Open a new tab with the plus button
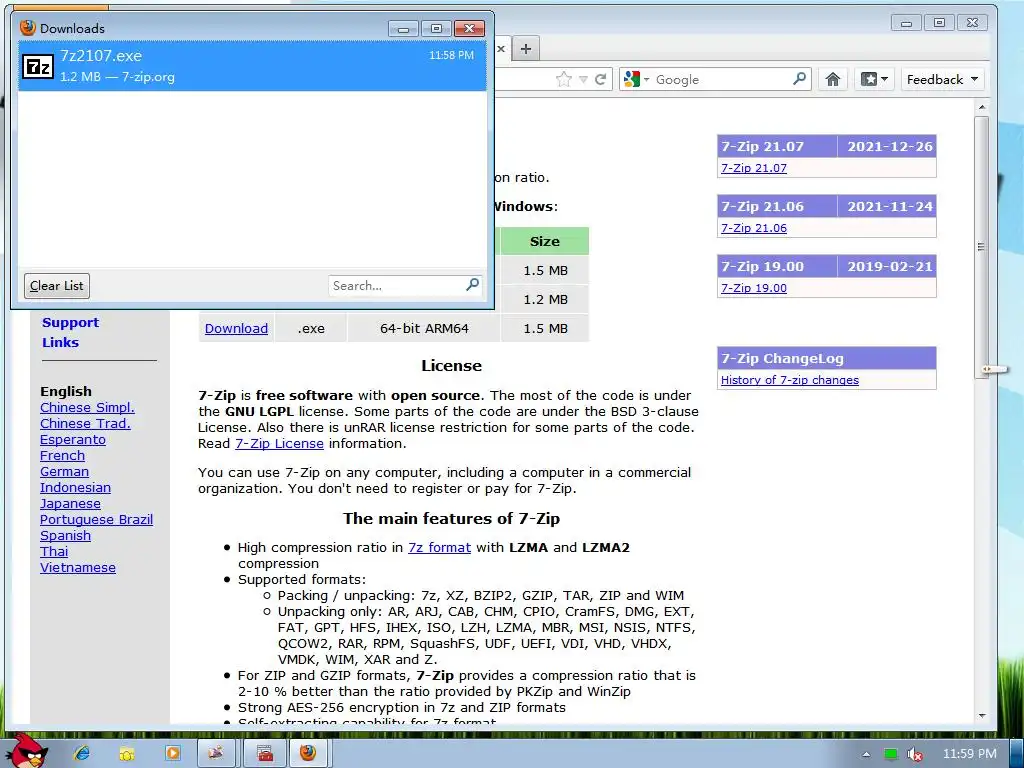This screenshot has height=768, width=1024. pyautogui.click(x=526, y=48)
